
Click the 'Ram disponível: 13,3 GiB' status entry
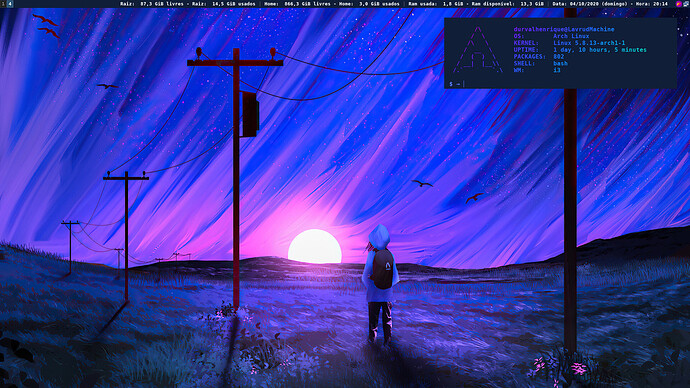click(x=507, y=4)
